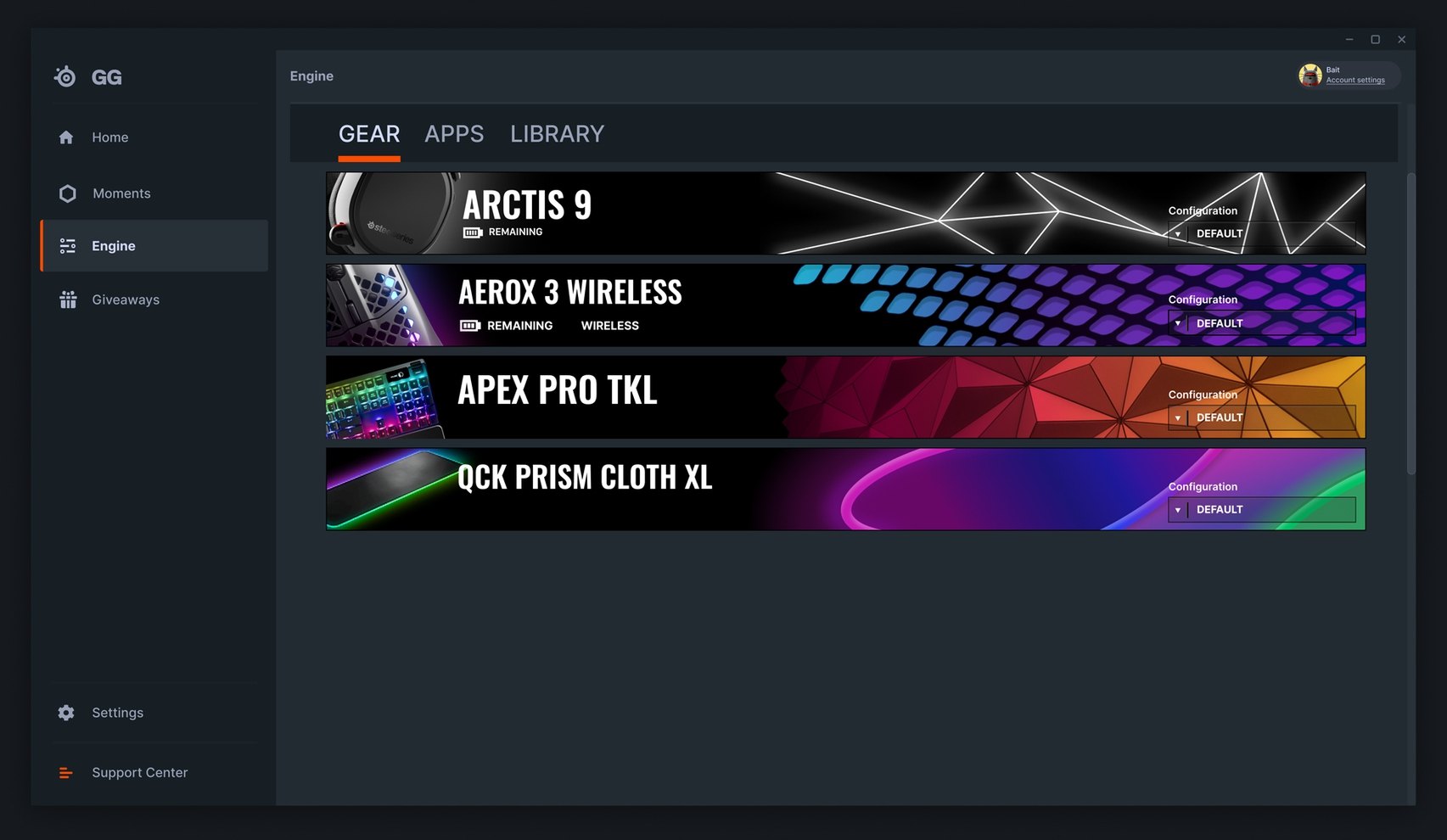Viewport: 1447px width, 840px height.
Task: Select the GEAR tab
Action: [369, 134]
